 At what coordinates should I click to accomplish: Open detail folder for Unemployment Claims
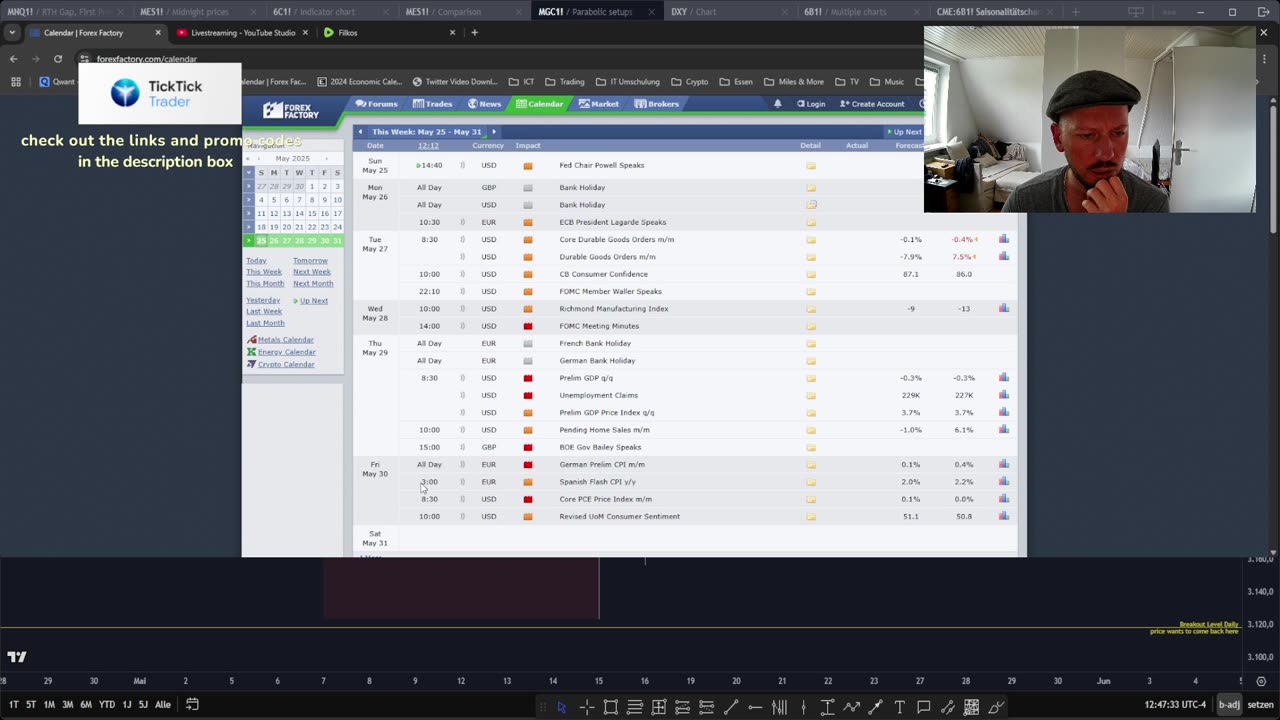(811, 395)
